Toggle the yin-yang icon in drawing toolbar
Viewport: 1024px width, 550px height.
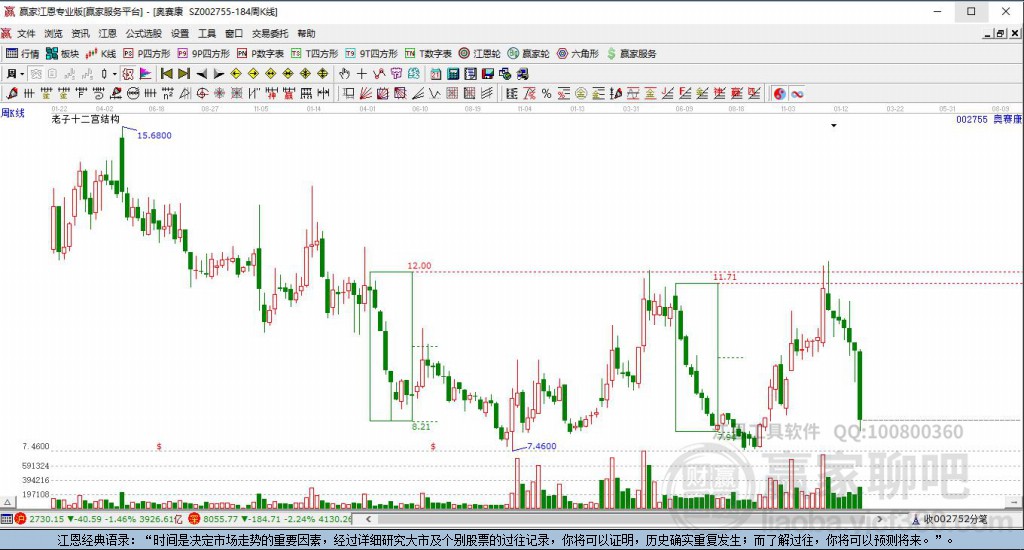point(779,93)
